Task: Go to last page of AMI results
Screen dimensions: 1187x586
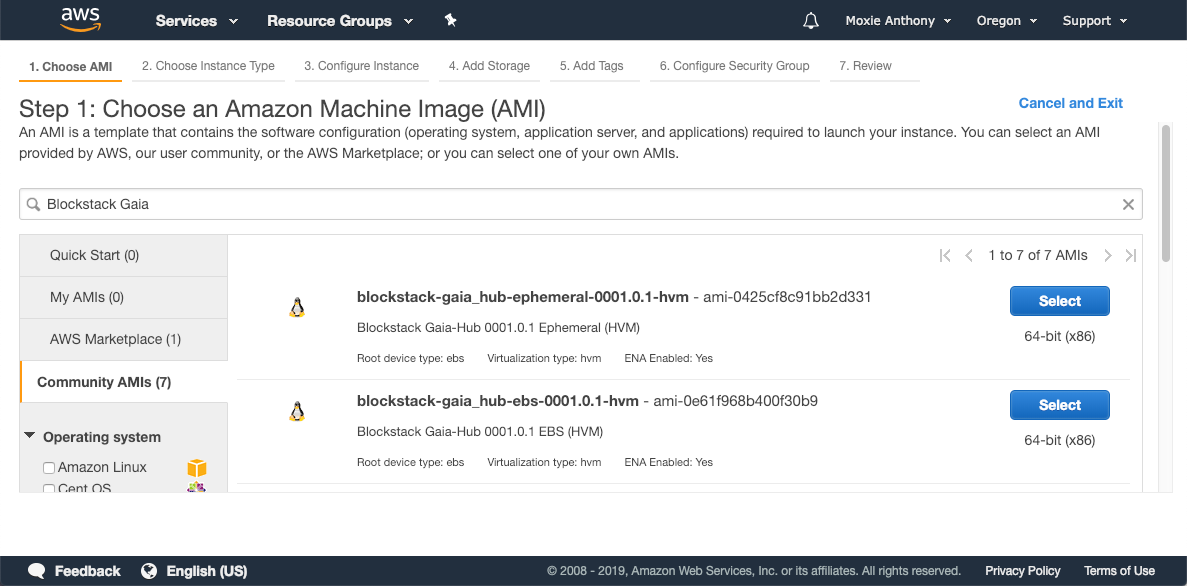Action: (x=1131, y=256)
